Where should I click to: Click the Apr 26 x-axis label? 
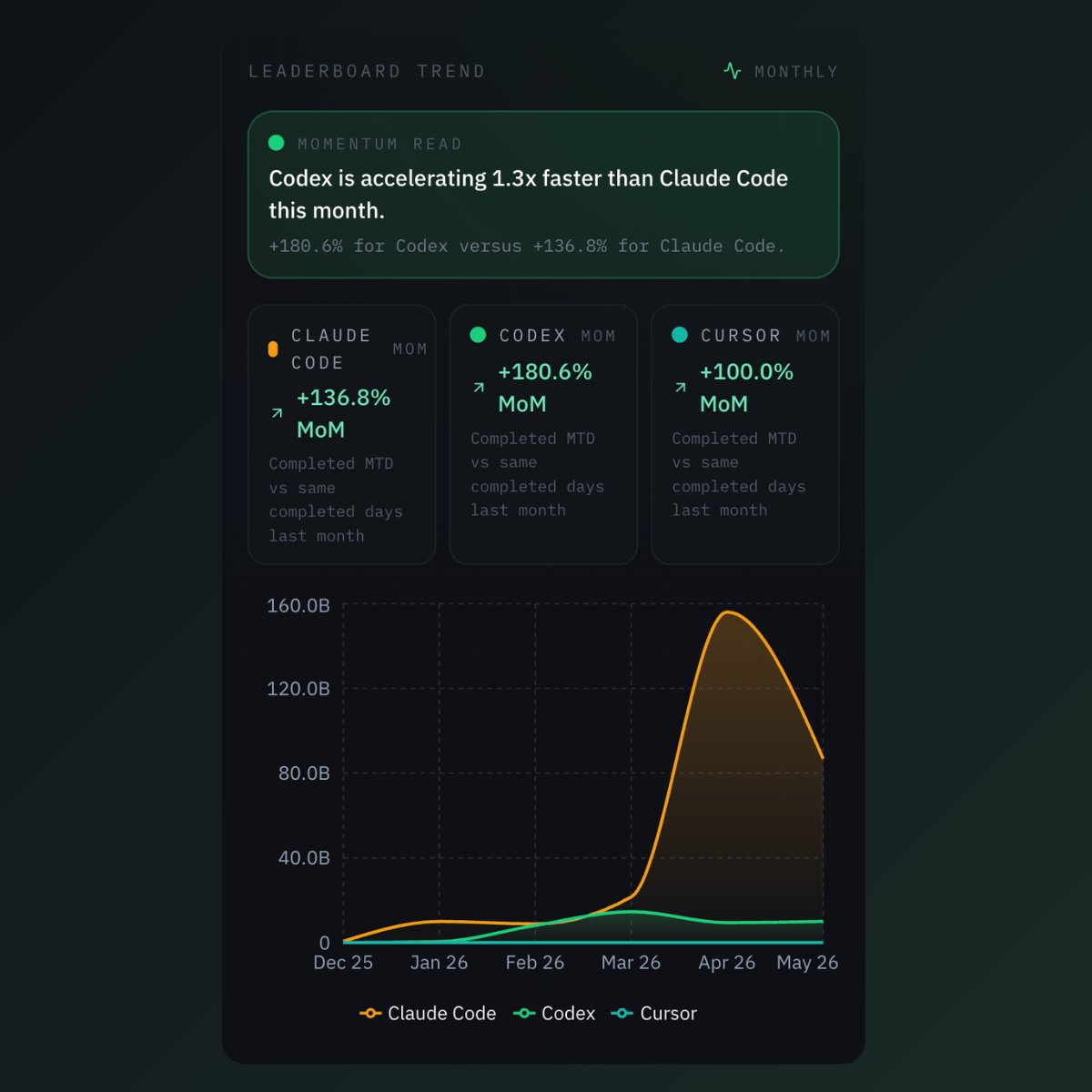point(727,963)
